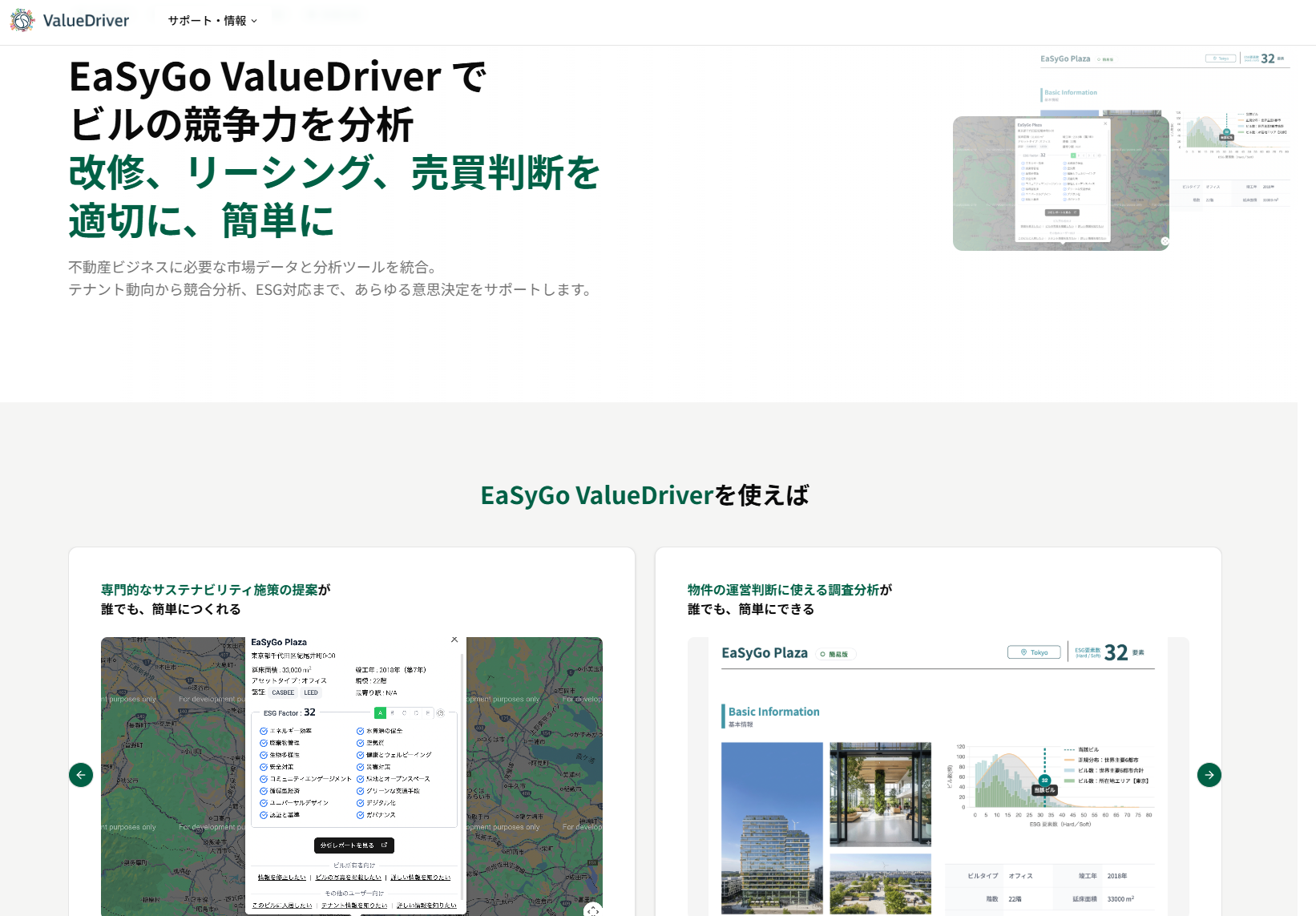
Task: Close the EaSyGo Plaza popup in the map card
Action: [454, 640]
